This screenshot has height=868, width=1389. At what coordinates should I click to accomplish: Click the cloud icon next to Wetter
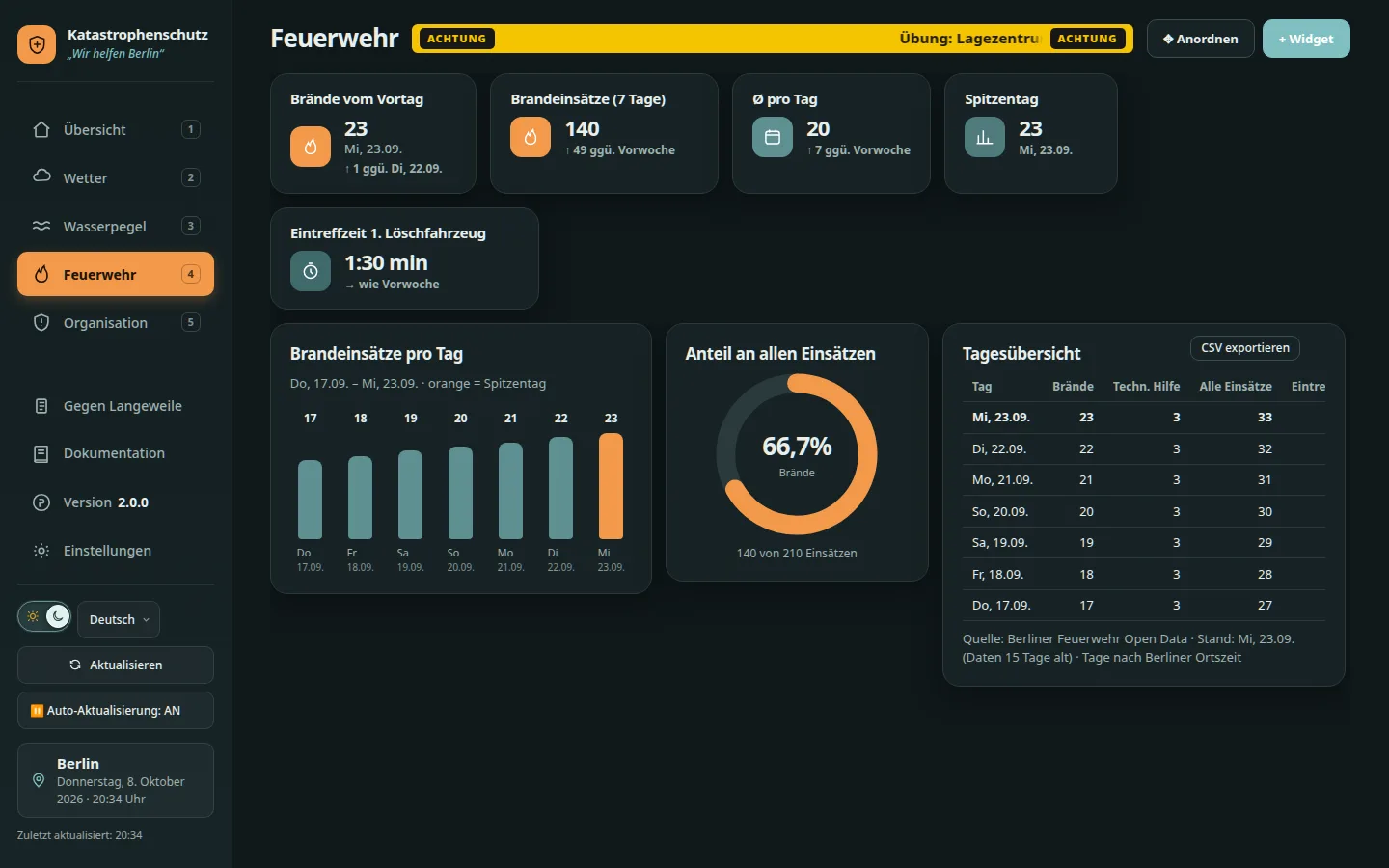(x=41, y=176)
